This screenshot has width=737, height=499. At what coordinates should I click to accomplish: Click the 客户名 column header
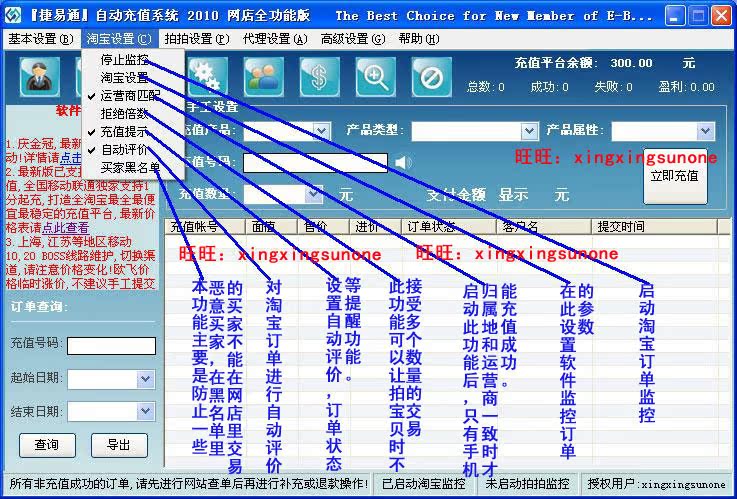544,227
